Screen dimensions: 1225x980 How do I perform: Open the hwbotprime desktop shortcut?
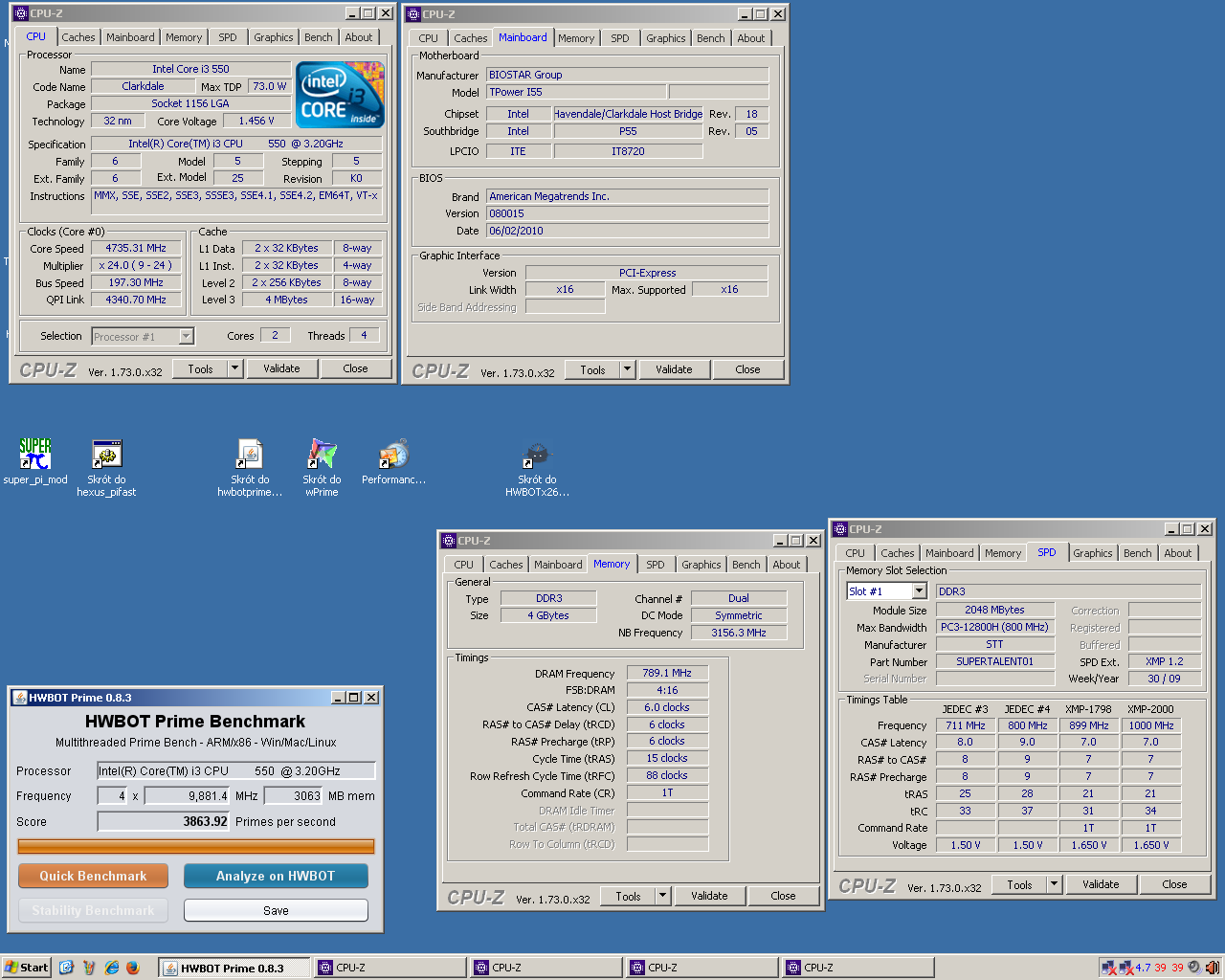(x=250, y=468)
